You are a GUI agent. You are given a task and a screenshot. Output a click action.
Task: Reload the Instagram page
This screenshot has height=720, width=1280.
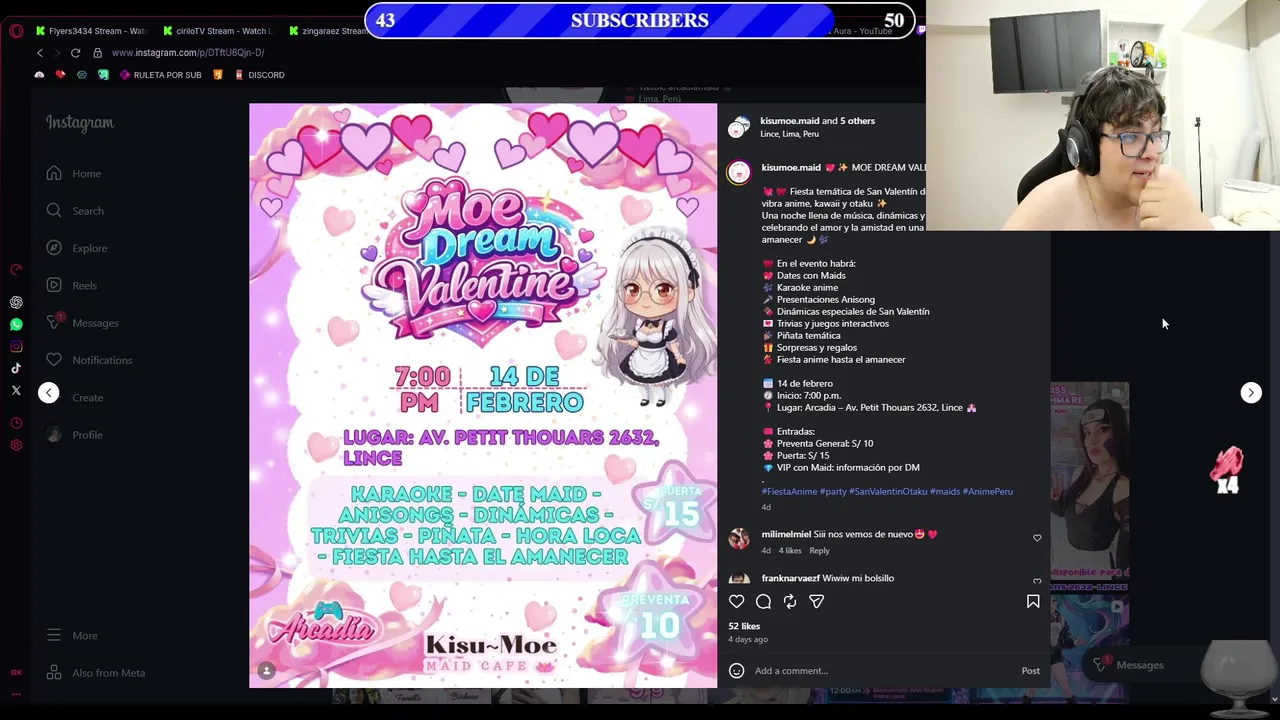point(75,53)
